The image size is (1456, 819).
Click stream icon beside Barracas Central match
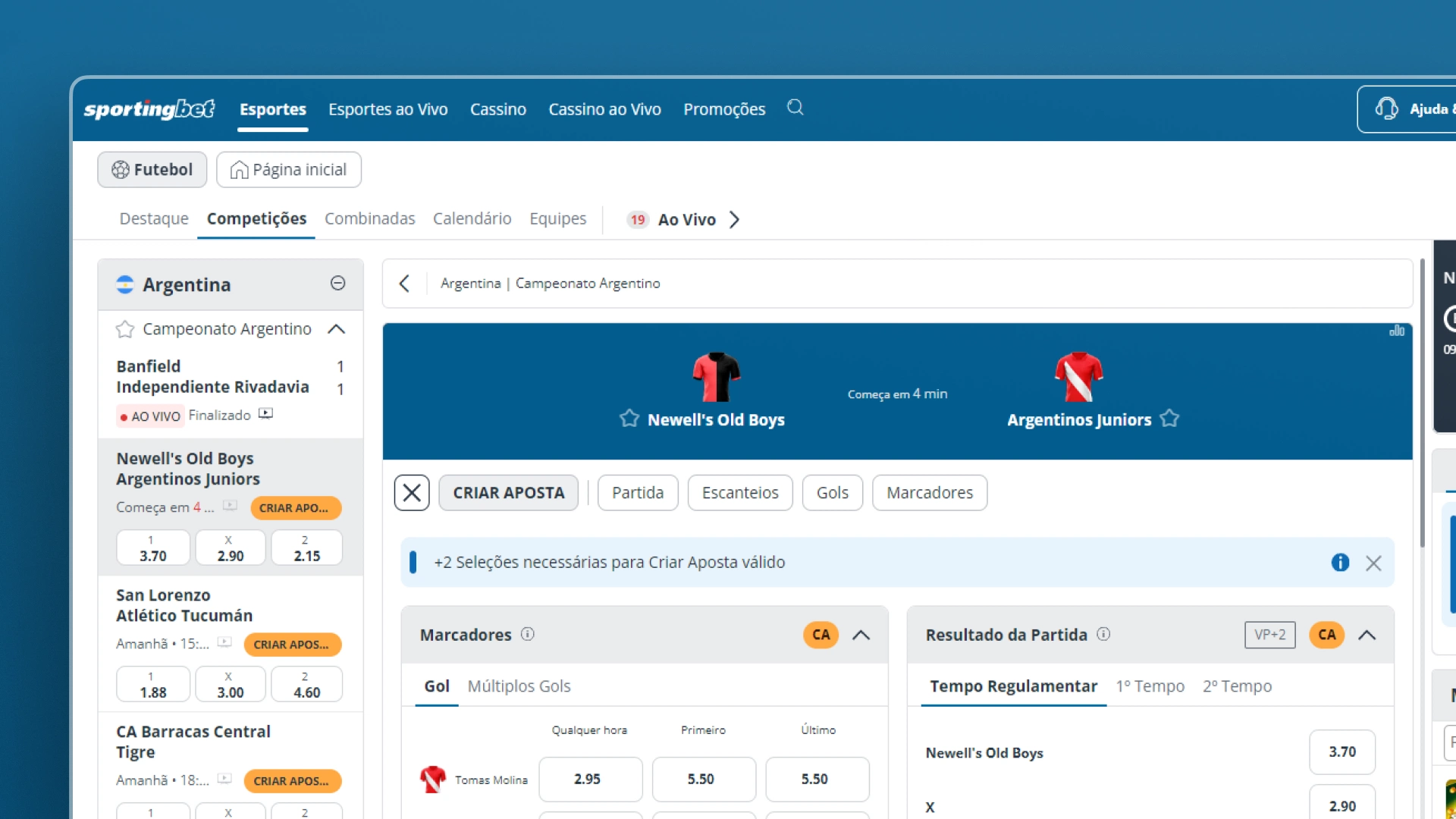coord(224,778)
